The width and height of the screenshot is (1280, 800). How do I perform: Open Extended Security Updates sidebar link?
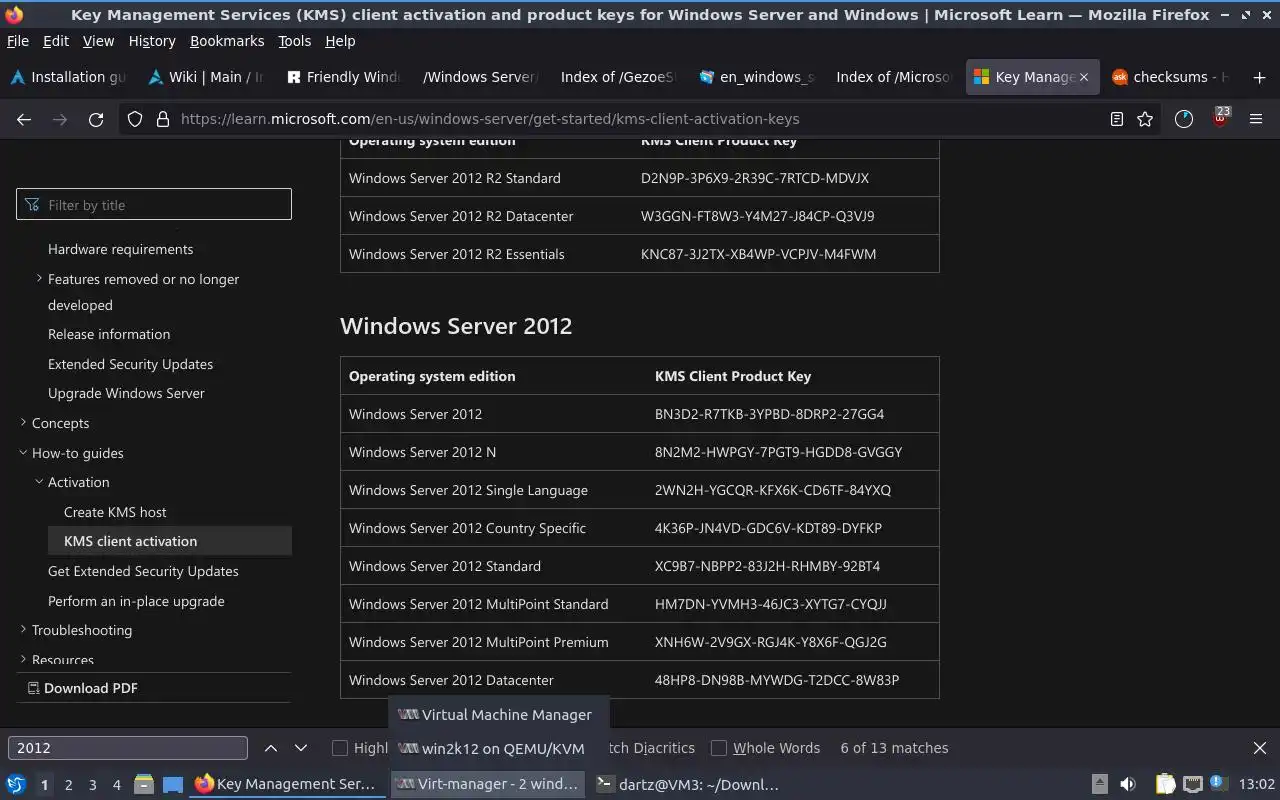click(130, 364)
